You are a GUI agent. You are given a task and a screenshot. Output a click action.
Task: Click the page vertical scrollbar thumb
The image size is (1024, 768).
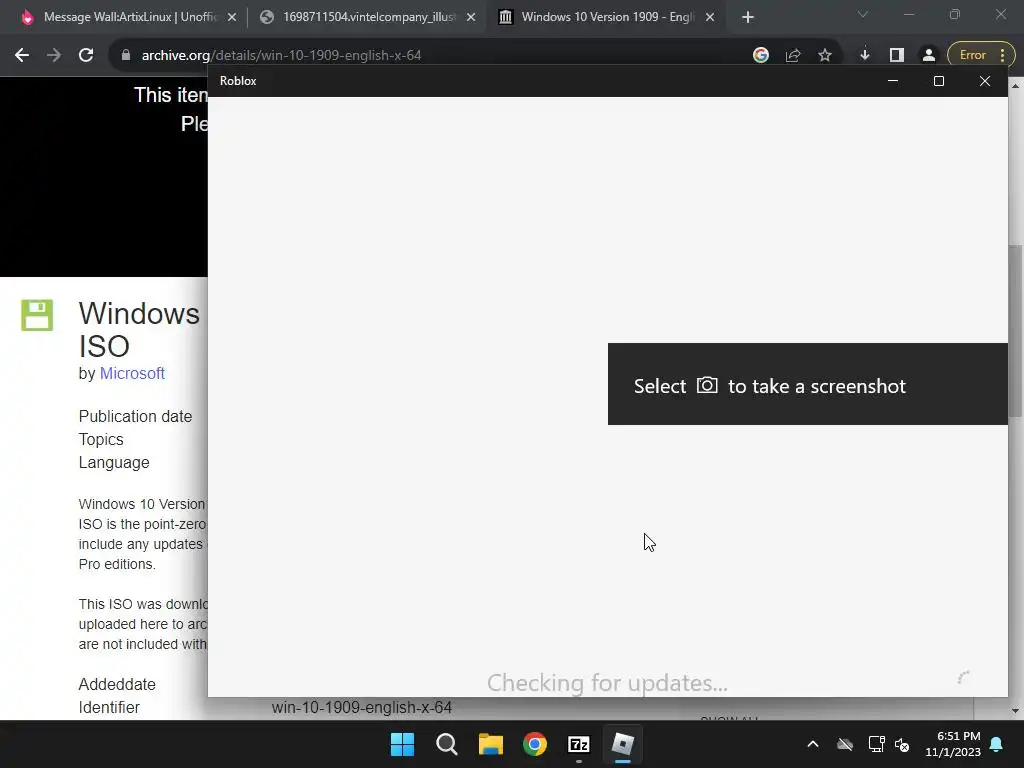tap(1016, 331)
